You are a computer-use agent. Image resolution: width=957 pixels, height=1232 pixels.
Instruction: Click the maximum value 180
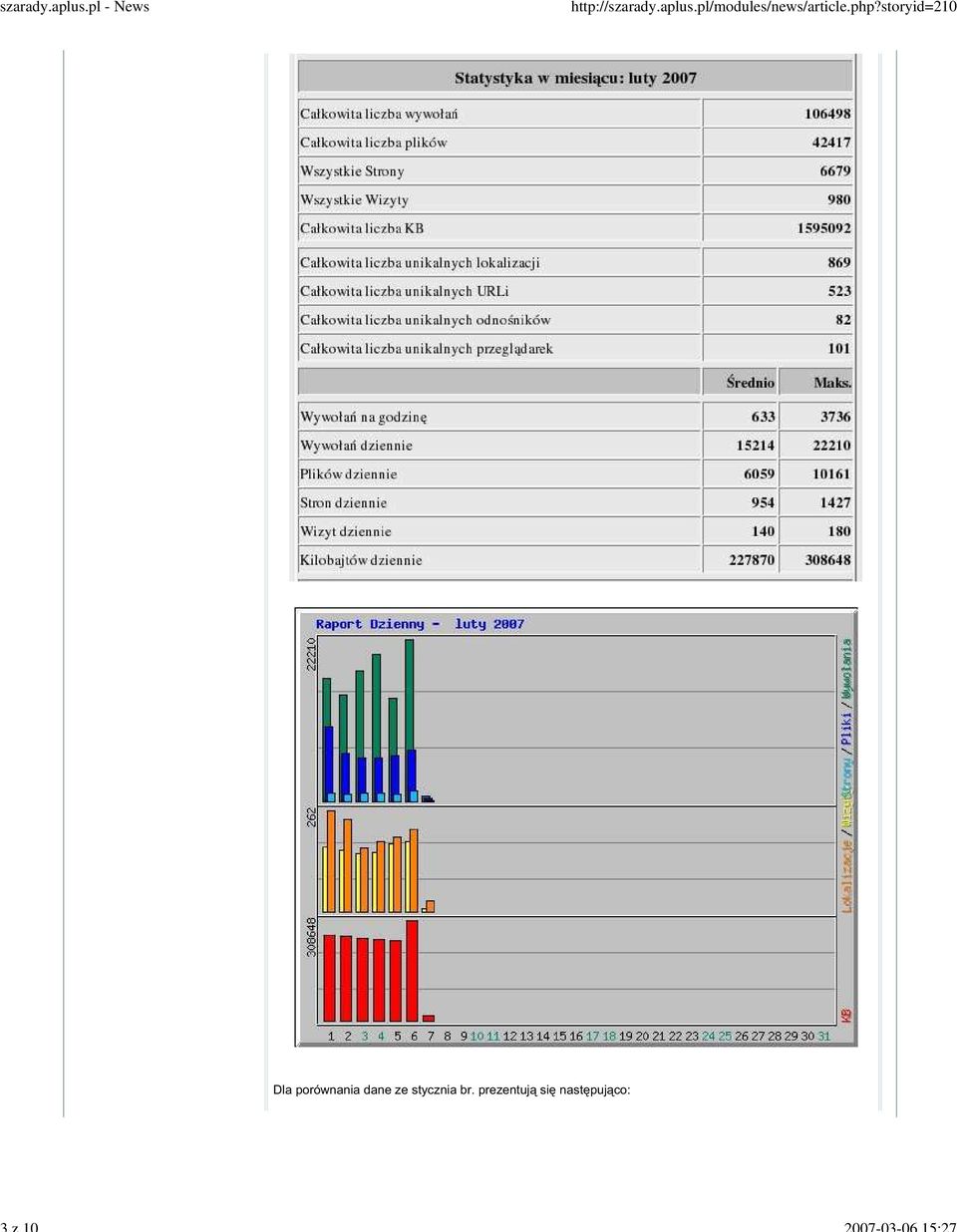839,532
